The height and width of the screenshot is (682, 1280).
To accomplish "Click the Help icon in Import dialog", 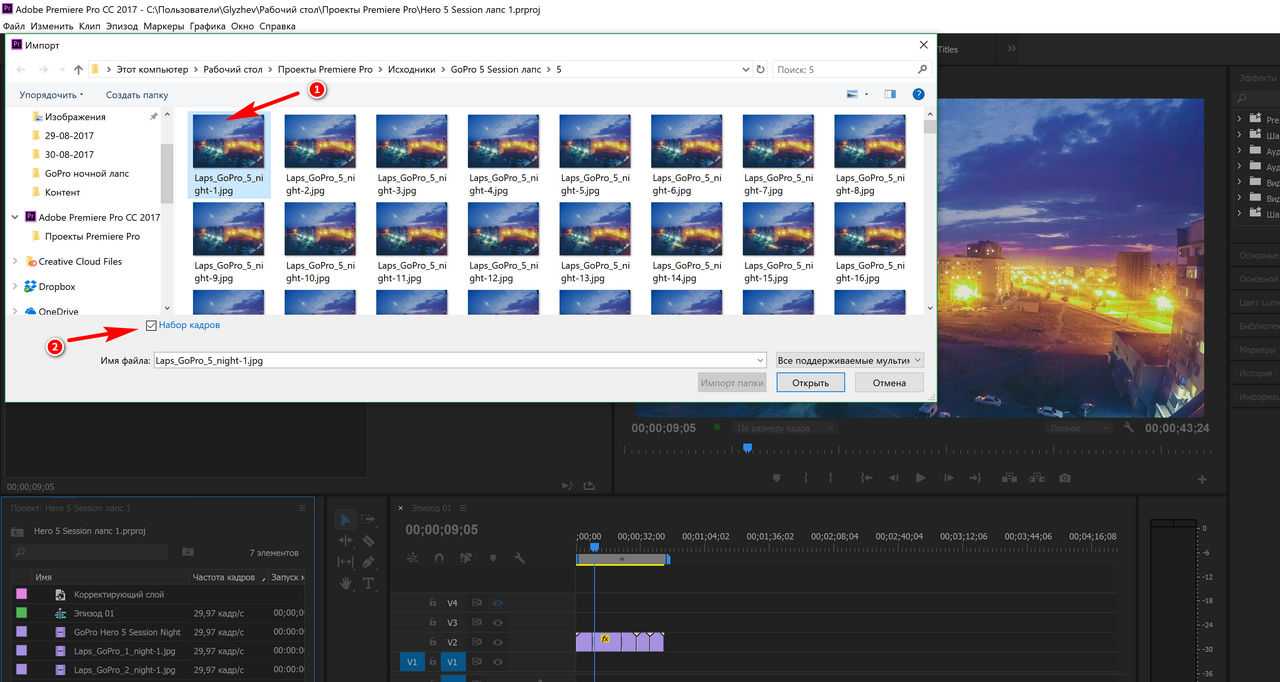I will coord(918,94).
